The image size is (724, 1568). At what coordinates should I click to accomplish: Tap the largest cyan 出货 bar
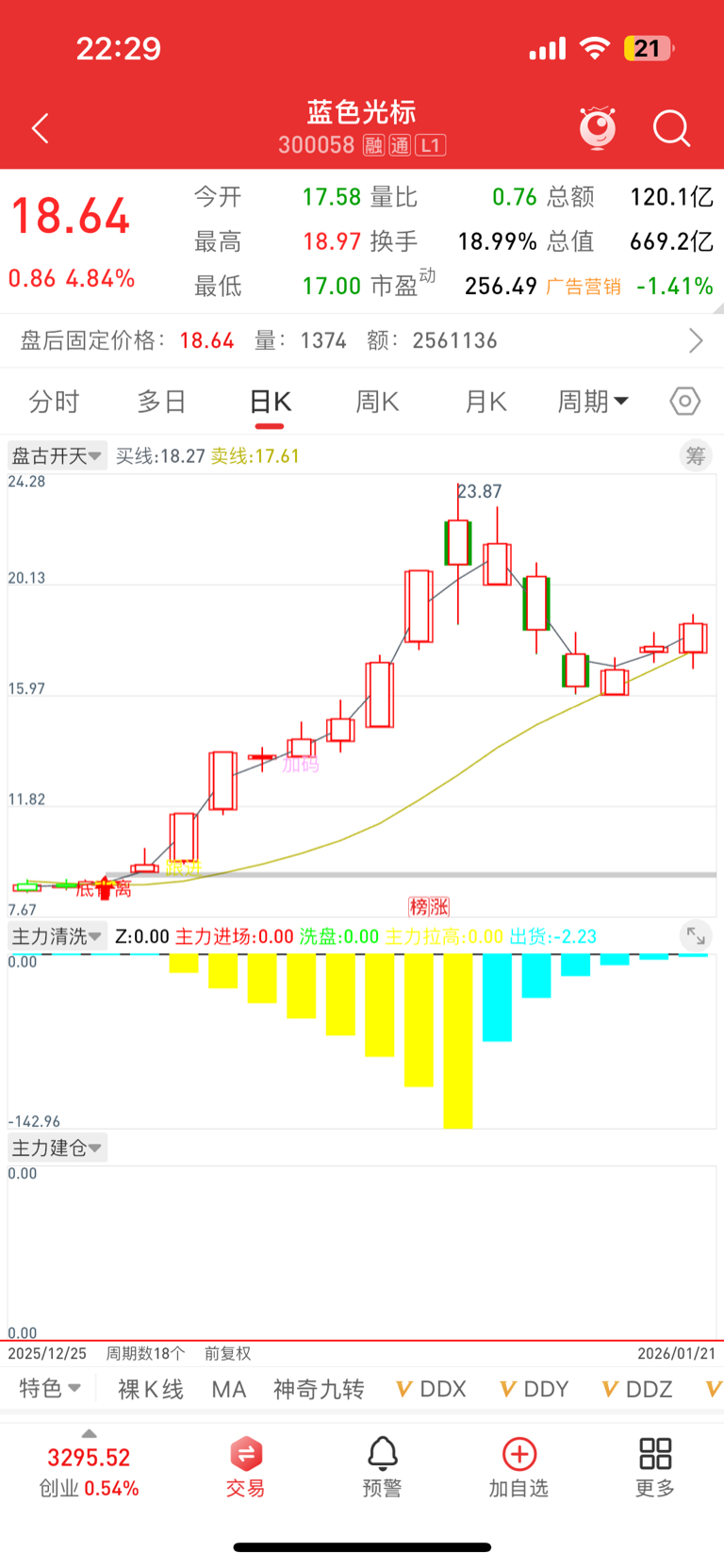[497, 998]
